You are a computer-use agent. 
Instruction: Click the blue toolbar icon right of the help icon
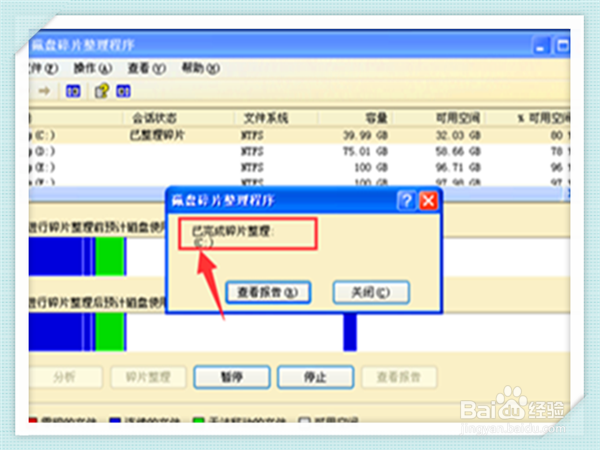click(123, 91)
